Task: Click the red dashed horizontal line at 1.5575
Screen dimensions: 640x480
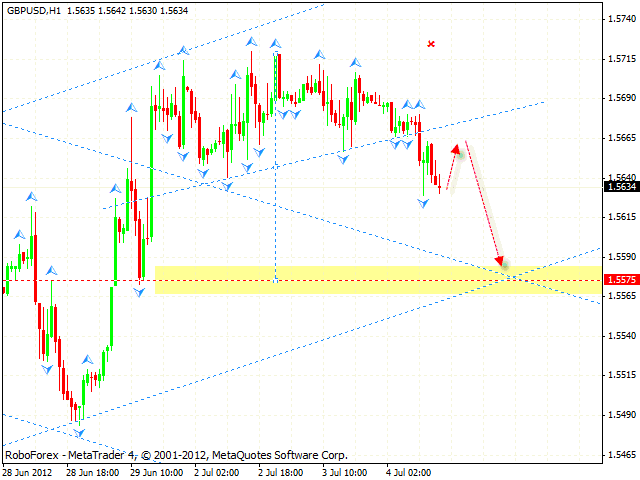Action: 302,280
